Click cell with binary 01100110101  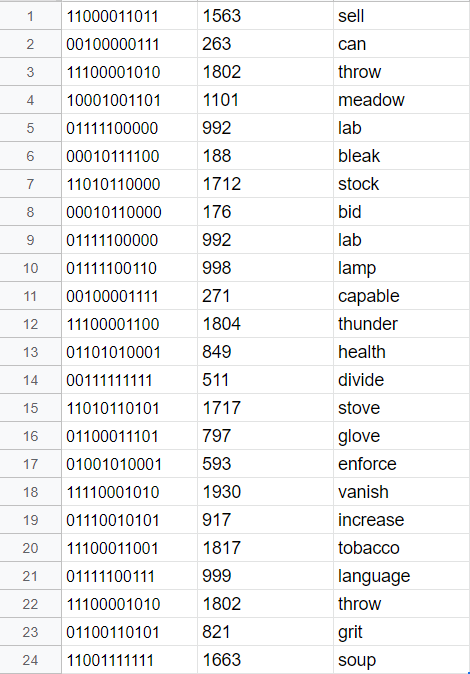(129, 632)
